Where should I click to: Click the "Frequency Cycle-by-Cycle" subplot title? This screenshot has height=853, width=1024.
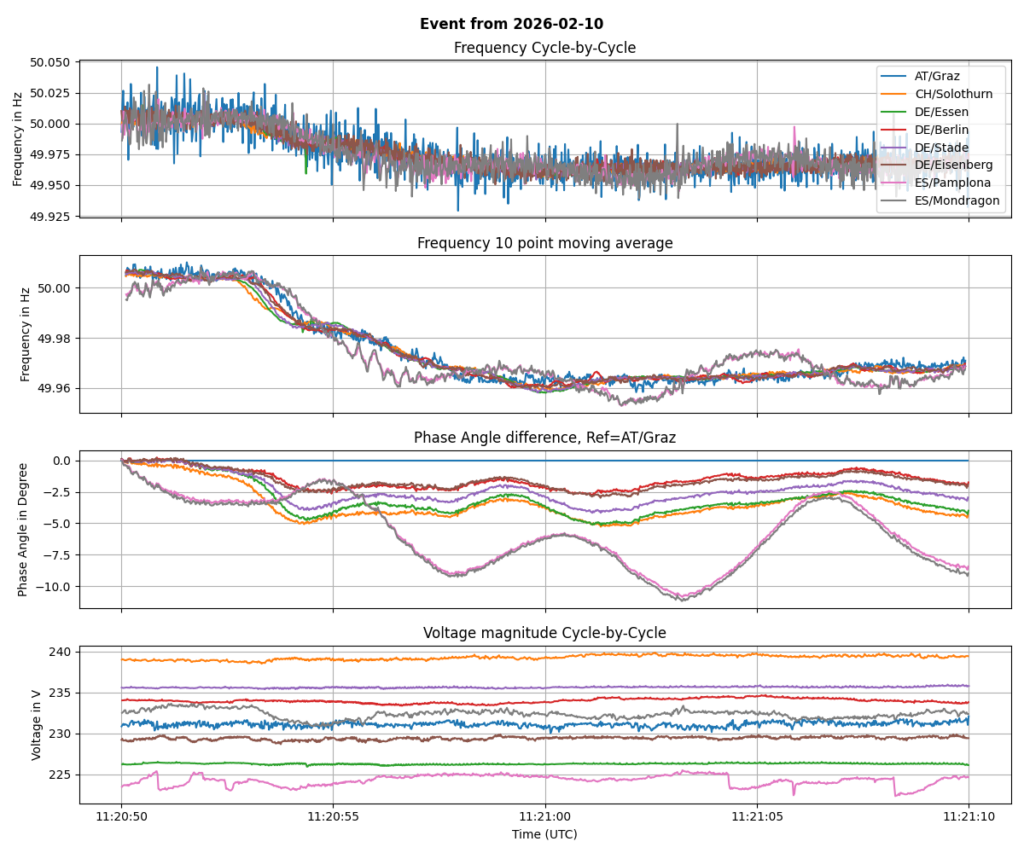[x=544, y=48]
